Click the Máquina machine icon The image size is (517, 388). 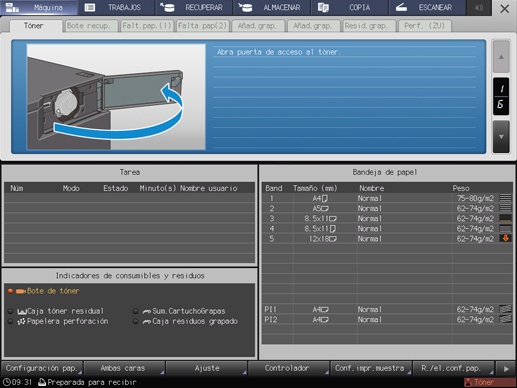(12, 7)
